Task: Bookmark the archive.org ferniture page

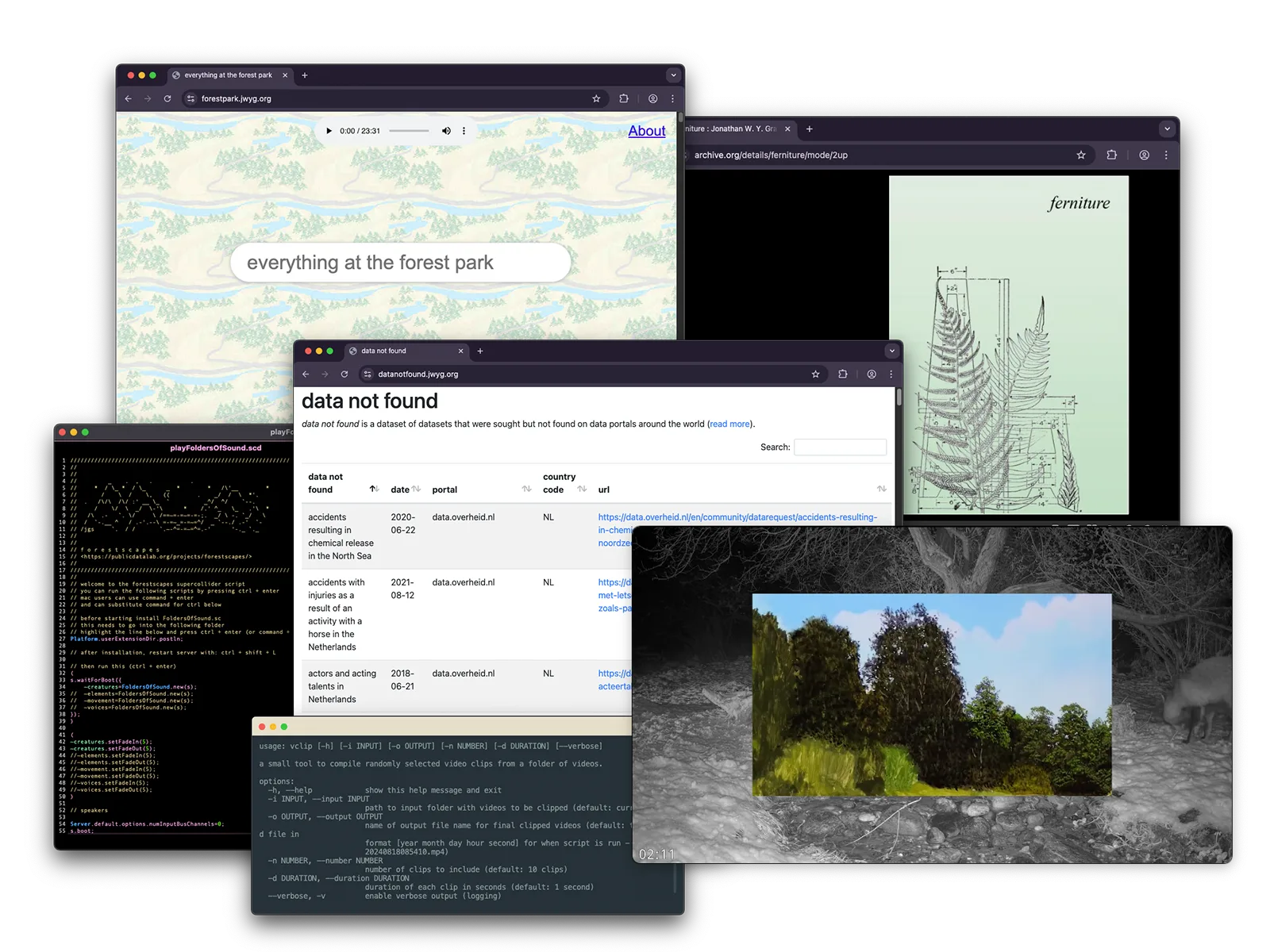Action: [x=1081, y=155]
